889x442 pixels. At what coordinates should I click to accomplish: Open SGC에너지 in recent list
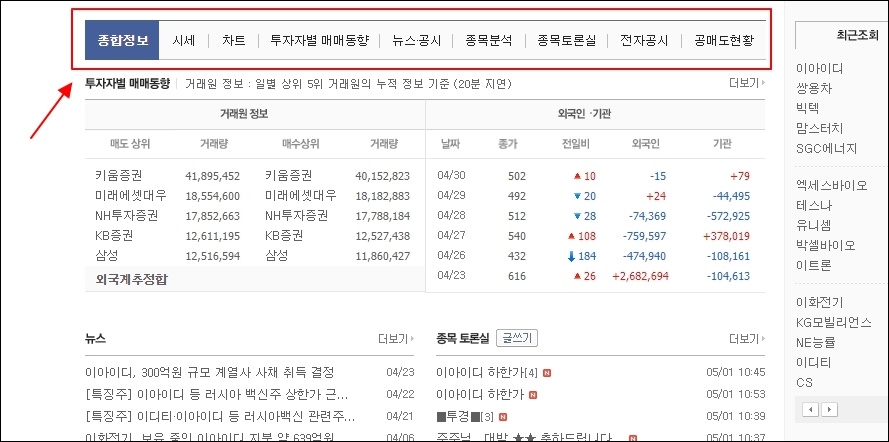(x=827, y=148)
